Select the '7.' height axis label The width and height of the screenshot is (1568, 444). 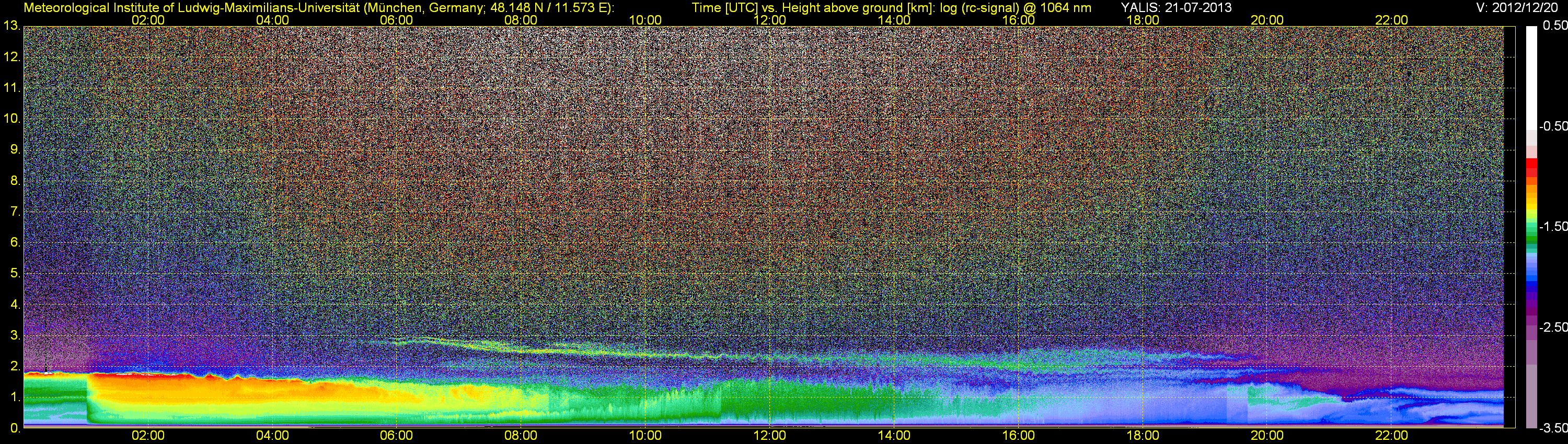(x=15, y=212)
